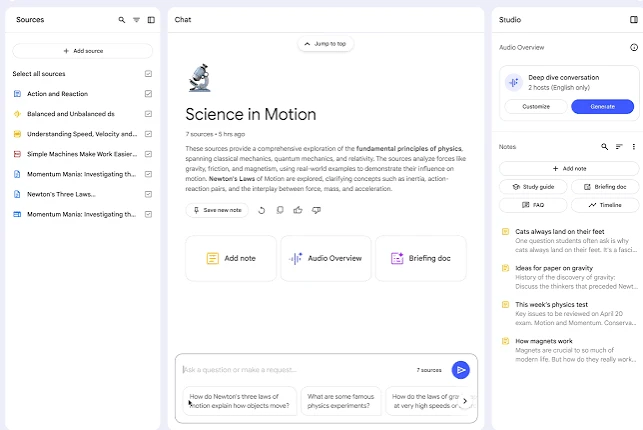Generate a Timeline

tap(605, 205)
